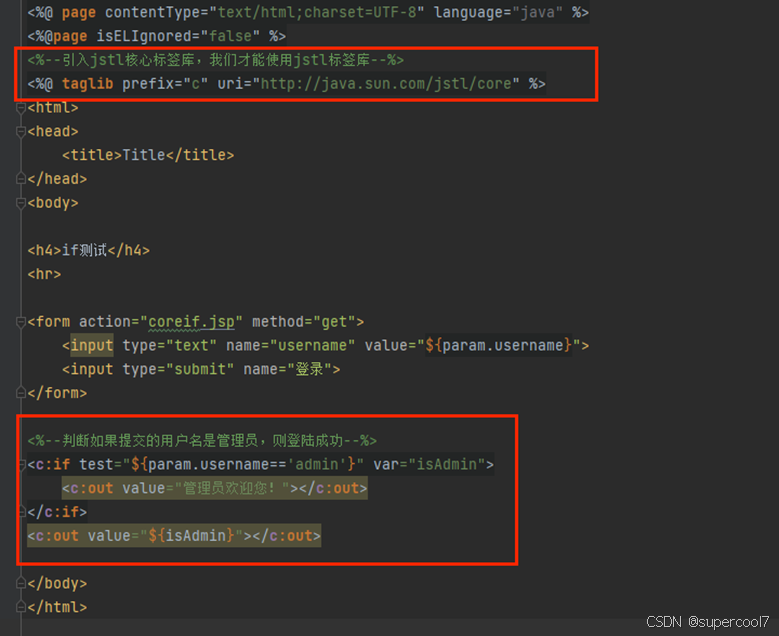Click the comment about admin username check
This screenshot has height=636, width=779.
[x=202, y=441]
